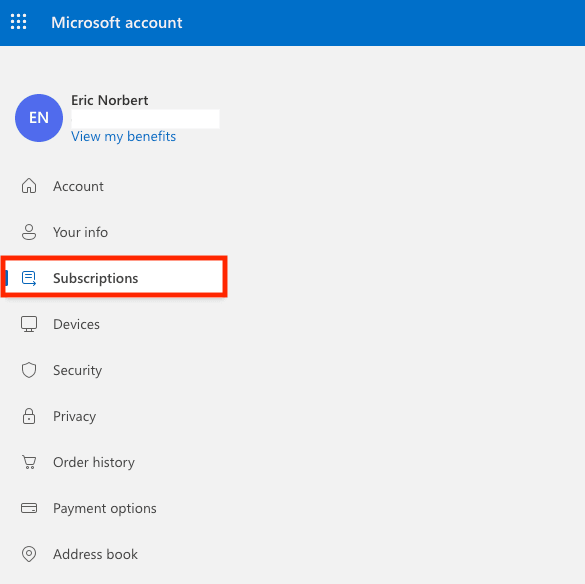Click the Address book location pin icon
Screen dimensions: 585x584
(x=29, y=554)
